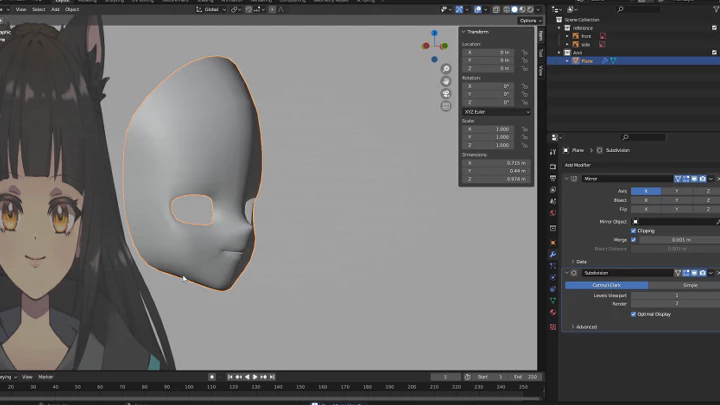The width and height of the screenshot is (720, 405).
Task: Disable the Merge checkbox
Action: (634, 239)
